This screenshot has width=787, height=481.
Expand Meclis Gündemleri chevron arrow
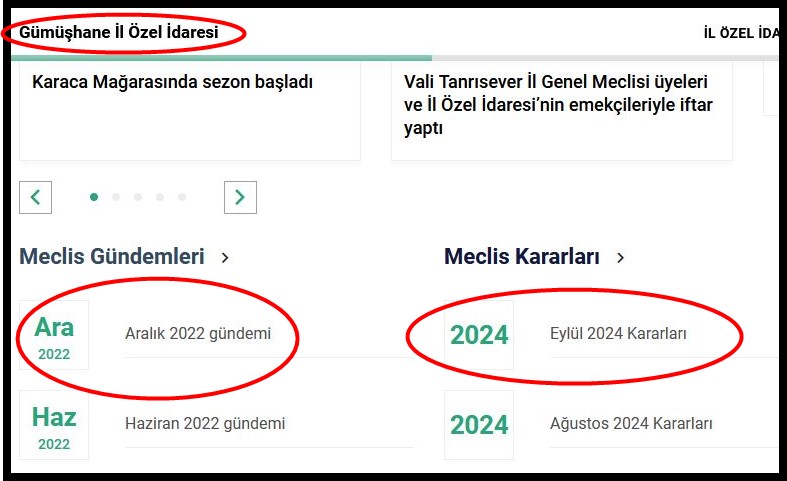point(225,258)
